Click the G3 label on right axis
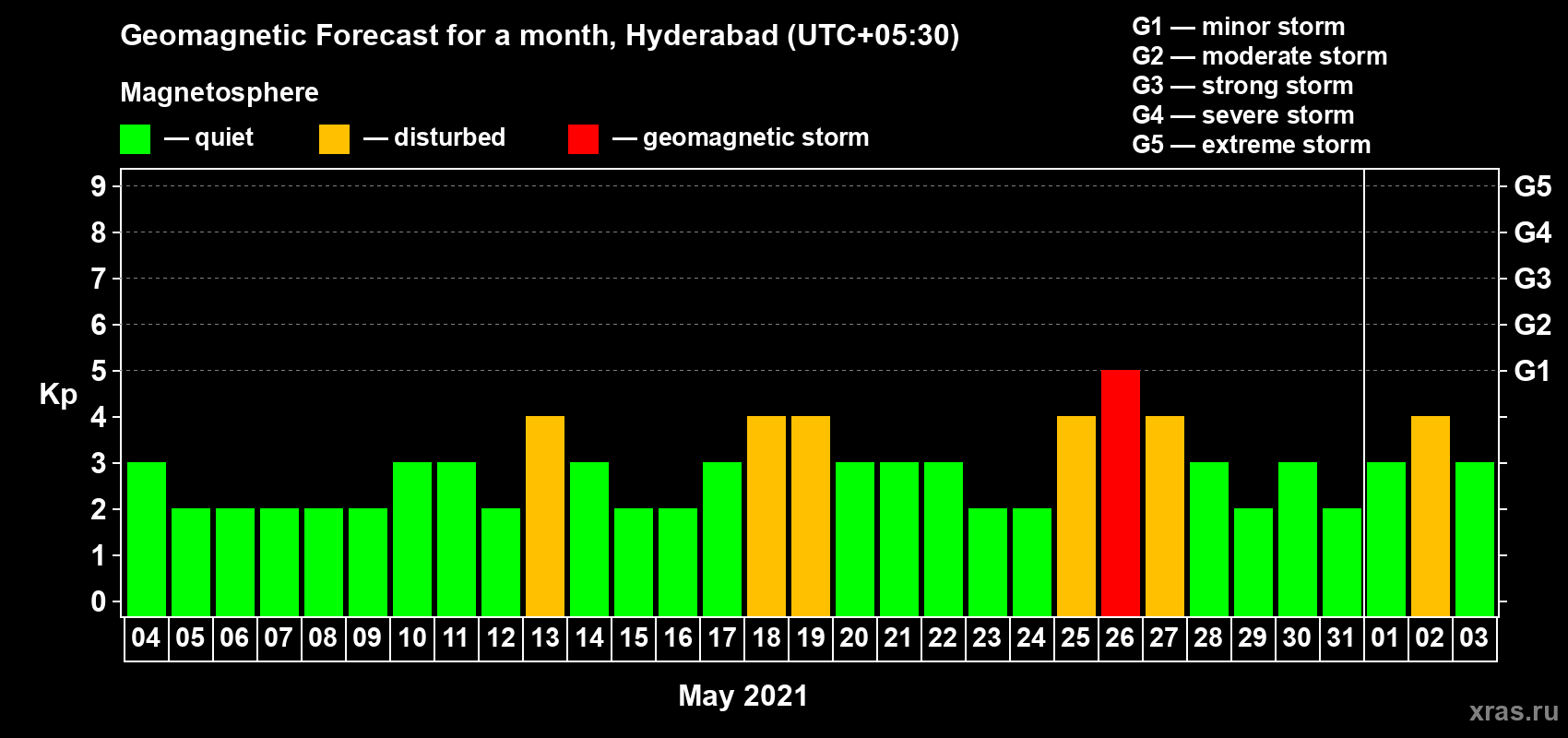Viewport: 1568px width, 738px height. coord(1532,279)
